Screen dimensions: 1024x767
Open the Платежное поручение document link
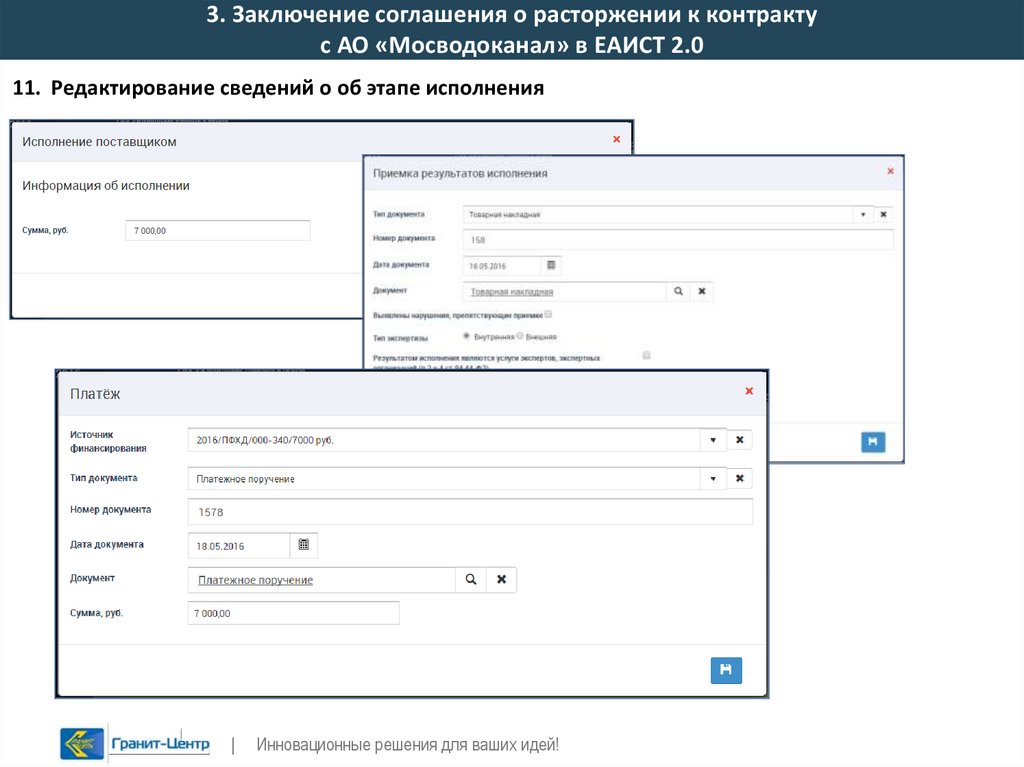coord(255,580)
